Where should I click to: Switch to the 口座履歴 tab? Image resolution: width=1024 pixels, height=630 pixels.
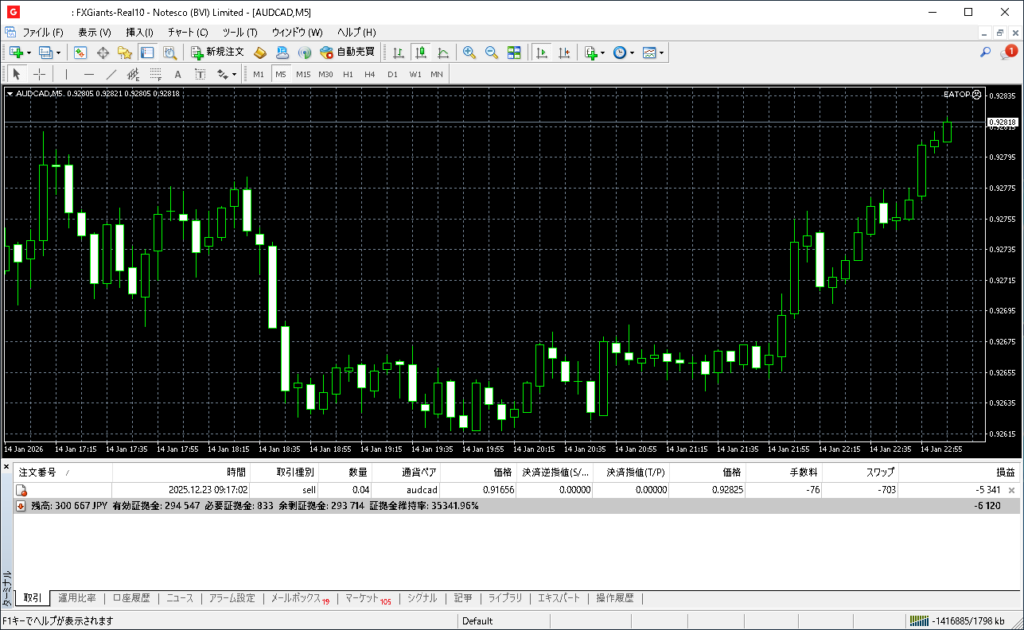(x=131, y=598)
